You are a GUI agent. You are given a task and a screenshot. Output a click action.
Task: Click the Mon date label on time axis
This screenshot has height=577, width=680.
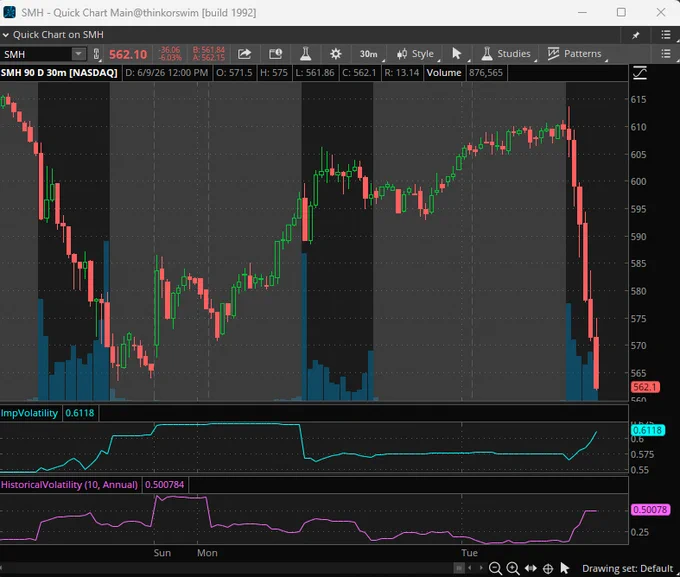tap(207, 553)
